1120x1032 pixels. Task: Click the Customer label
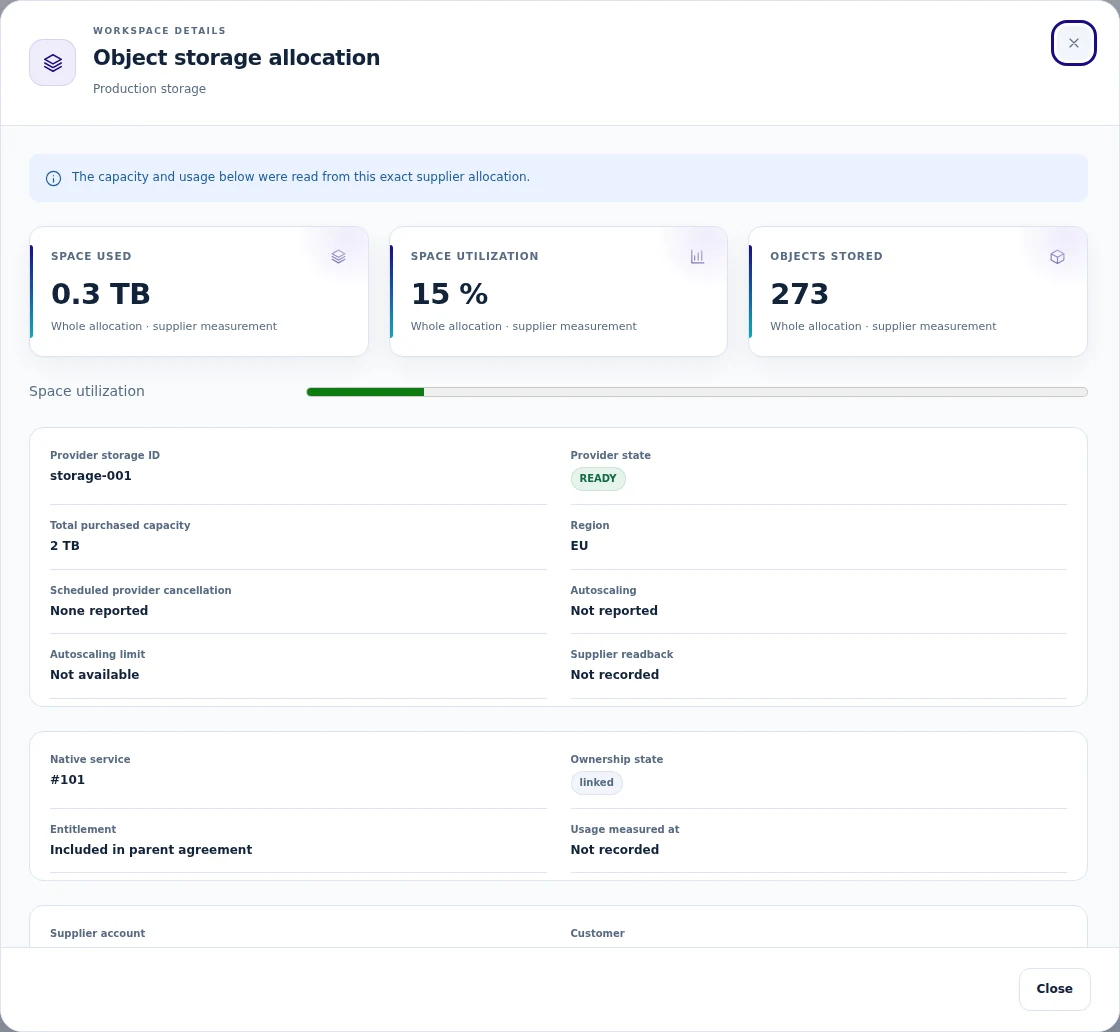(597, 933)
